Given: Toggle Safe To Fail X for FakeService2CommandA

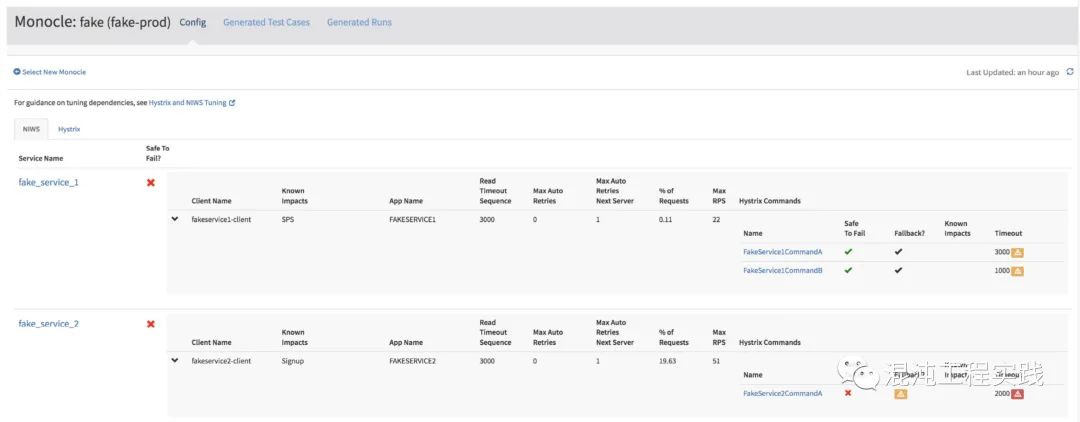Looking at the screenshot, I should click(848, 393).
